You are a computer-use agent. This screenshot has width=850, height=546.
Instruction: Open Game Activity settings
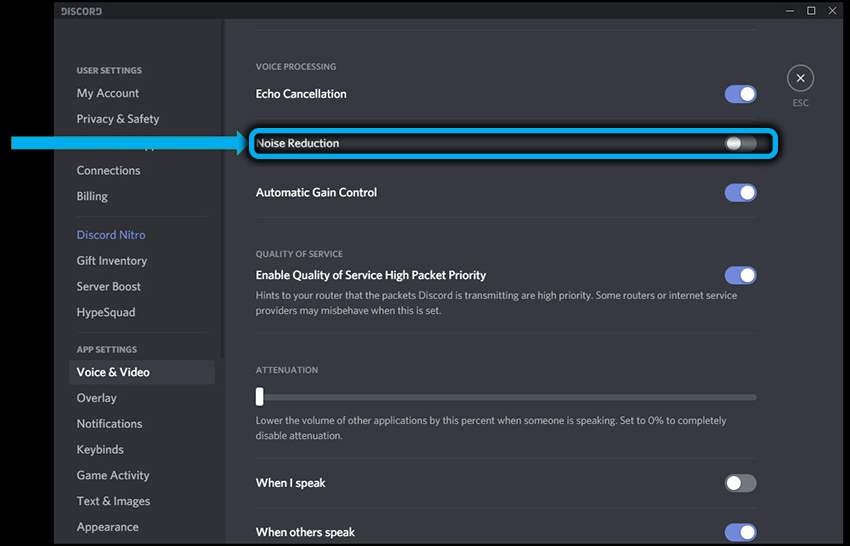click(x=113, y=476)
